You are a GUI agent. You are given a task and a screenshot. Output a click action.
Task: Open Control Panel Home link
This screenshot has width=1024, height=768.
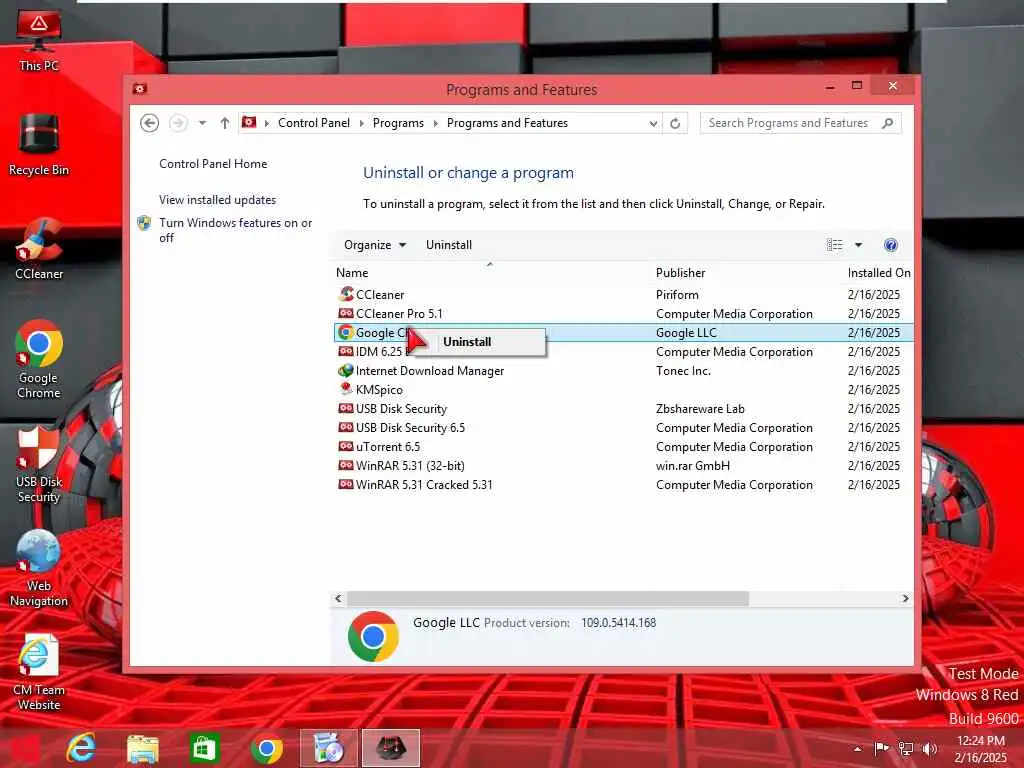pos(213,164)
